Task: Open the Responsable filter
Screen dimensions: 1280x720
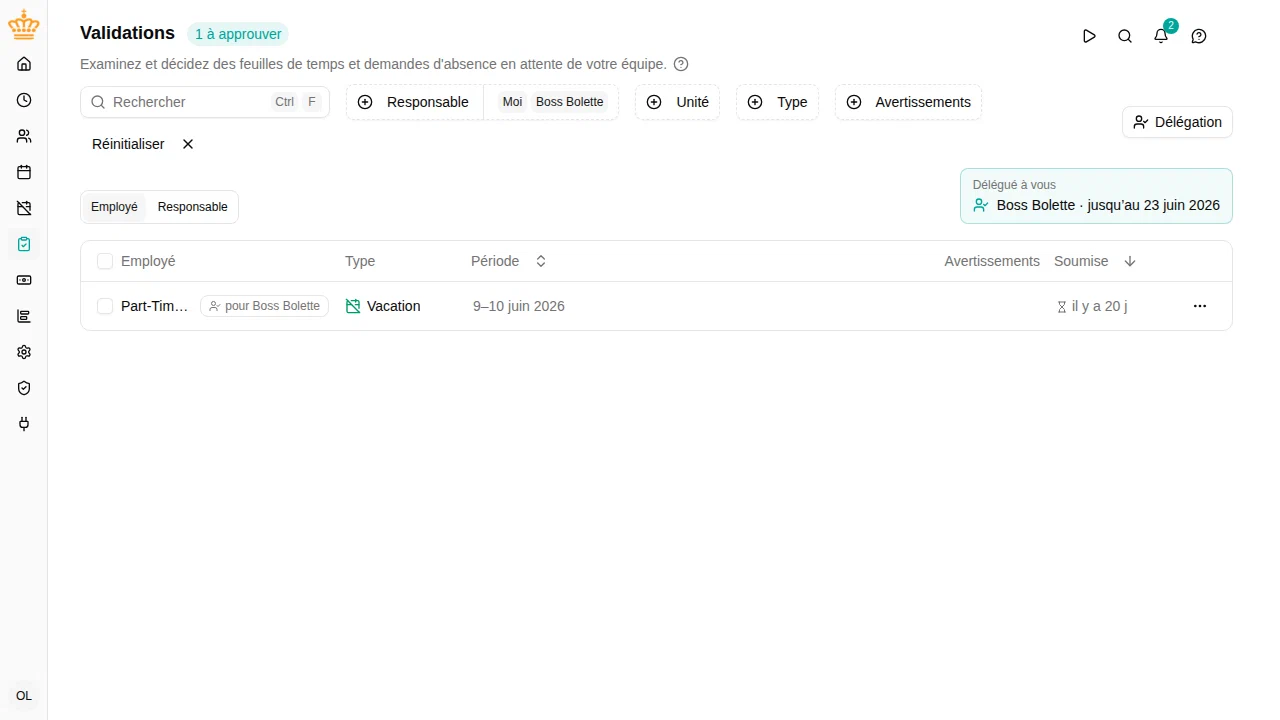Action: tap(414, 102)
